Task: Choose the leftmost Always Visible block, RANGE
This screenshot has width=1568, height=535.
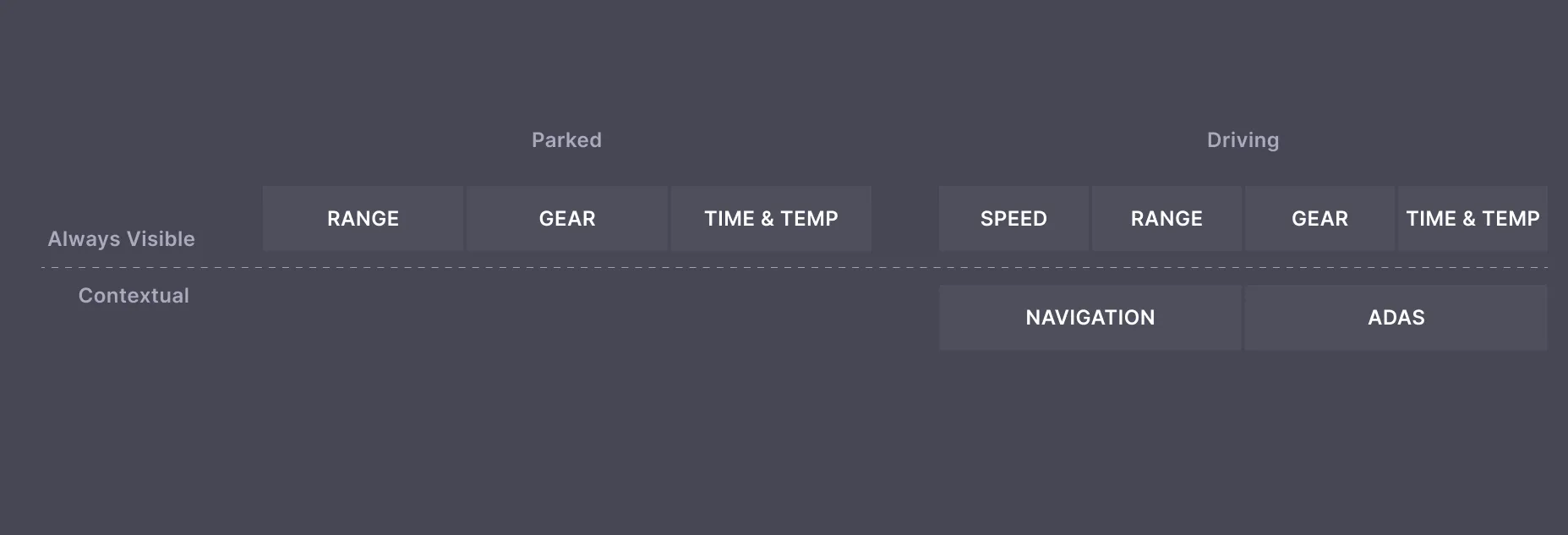Action: tap(363, 219)
